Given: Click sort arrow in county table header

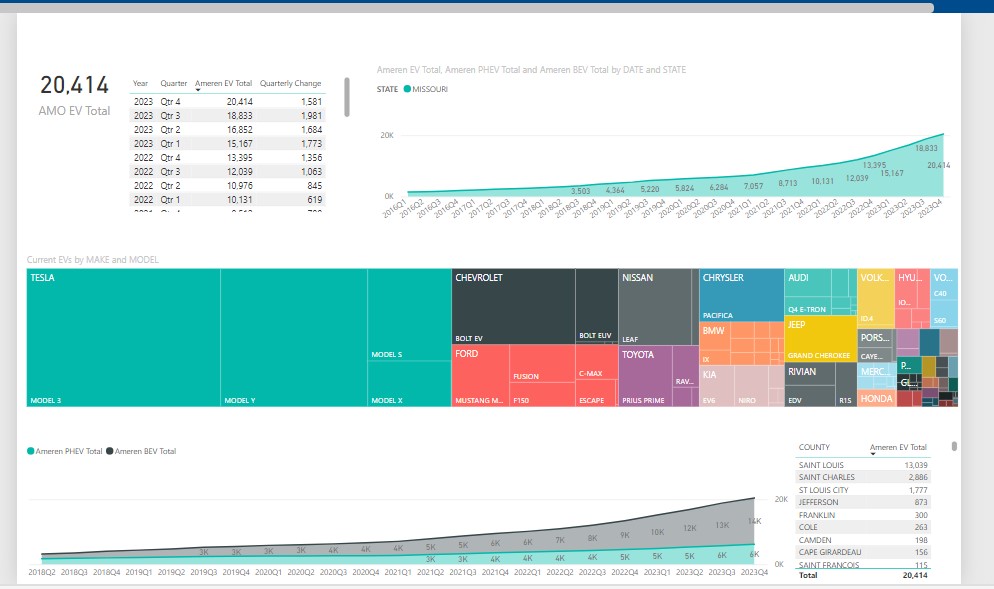Looking at the screenshot, I should (x=873, y=455).
